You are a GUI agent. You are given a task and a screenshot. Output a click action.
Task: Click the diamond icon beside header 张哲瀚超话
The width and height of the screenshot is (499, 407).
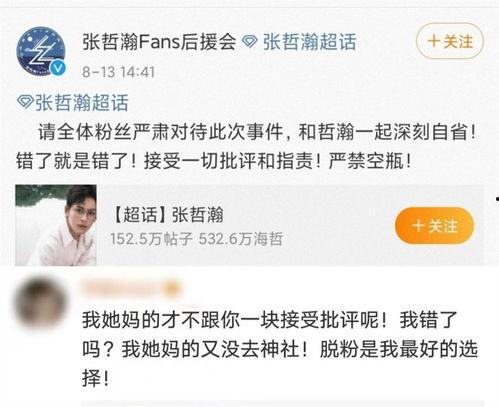pyautogui.click(x=249, y=42)
